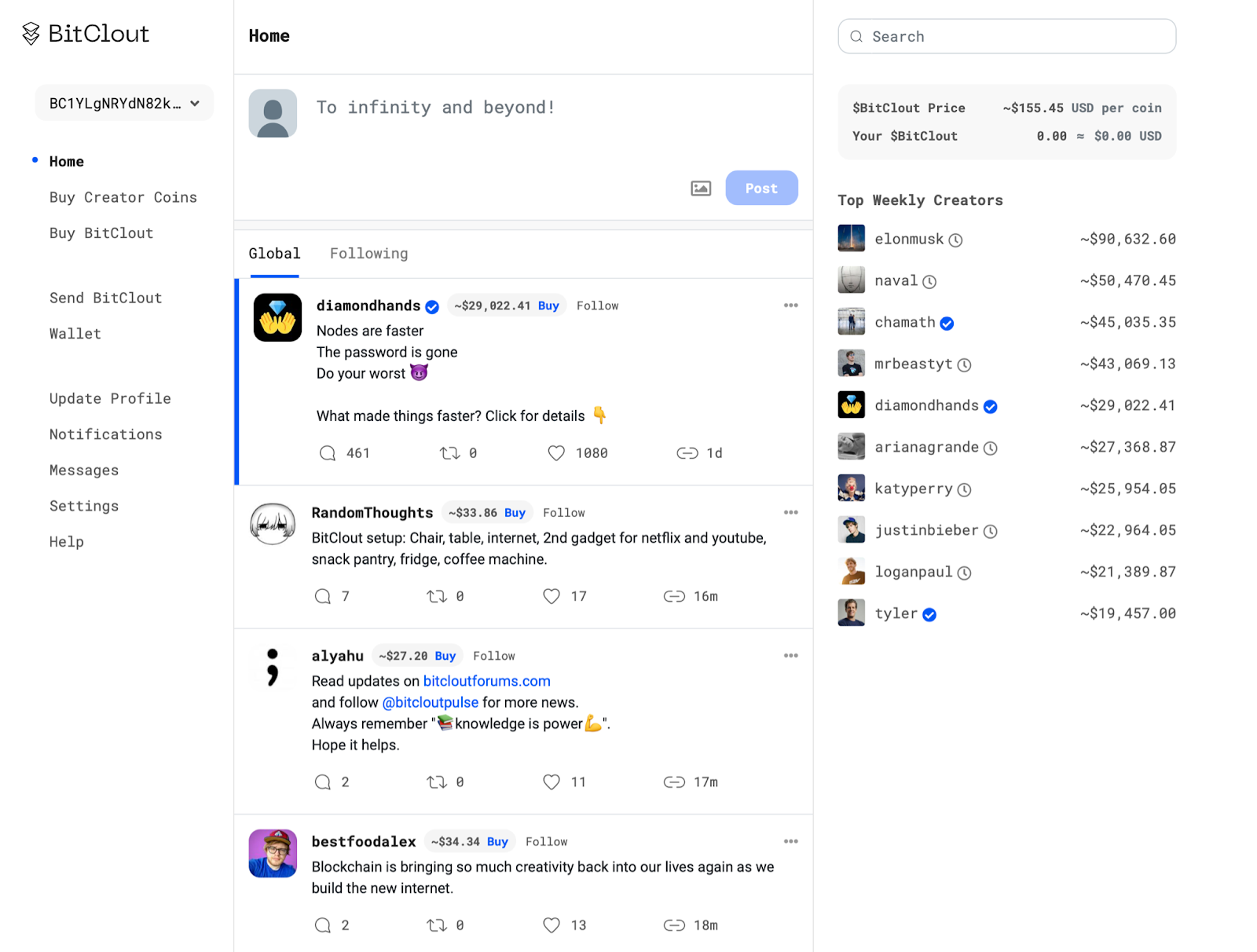The image size is (1257, 952).
Task: Follow RandomThoughts
Action: tap(563, 513)
